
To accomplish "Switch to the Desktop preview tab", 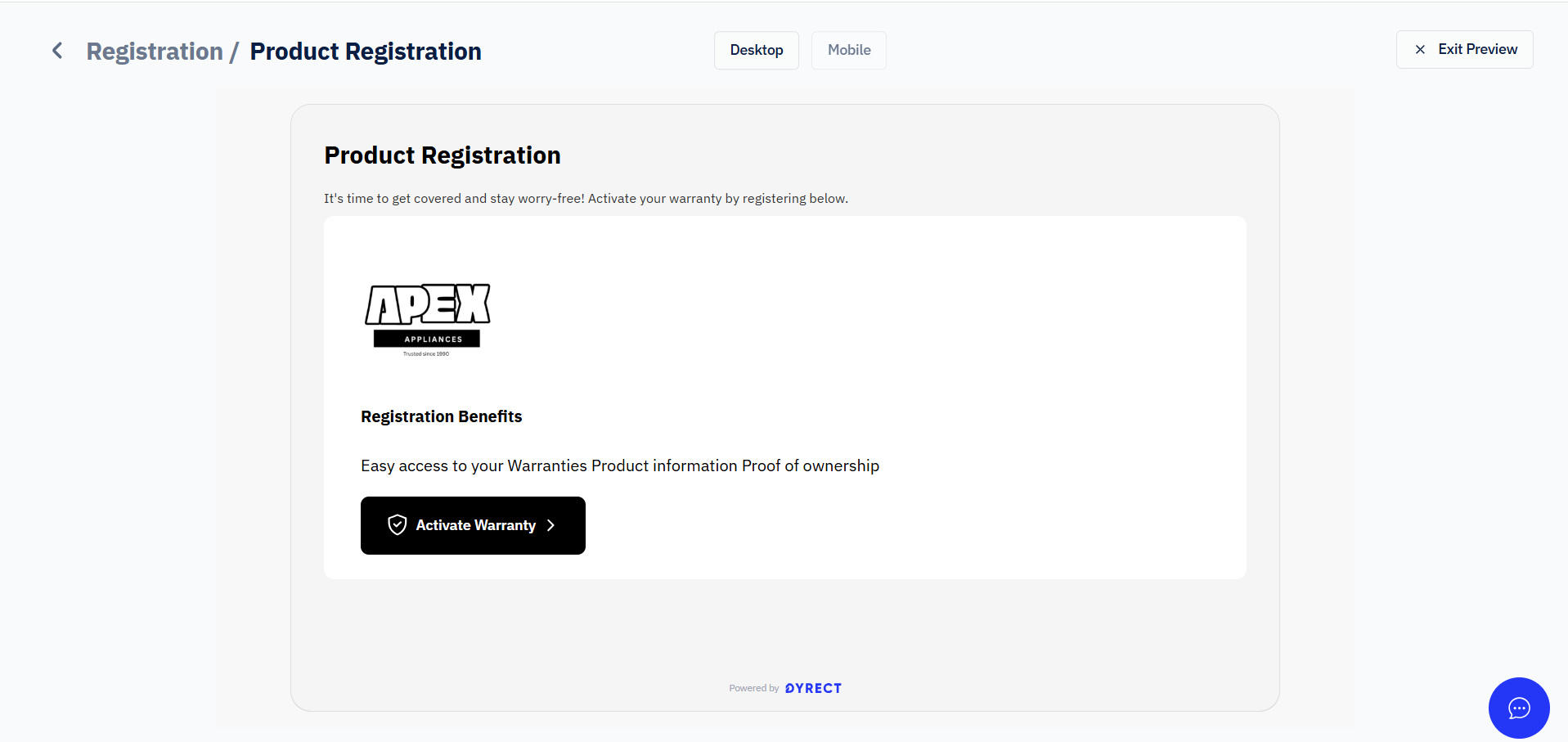I will [757, 50].
